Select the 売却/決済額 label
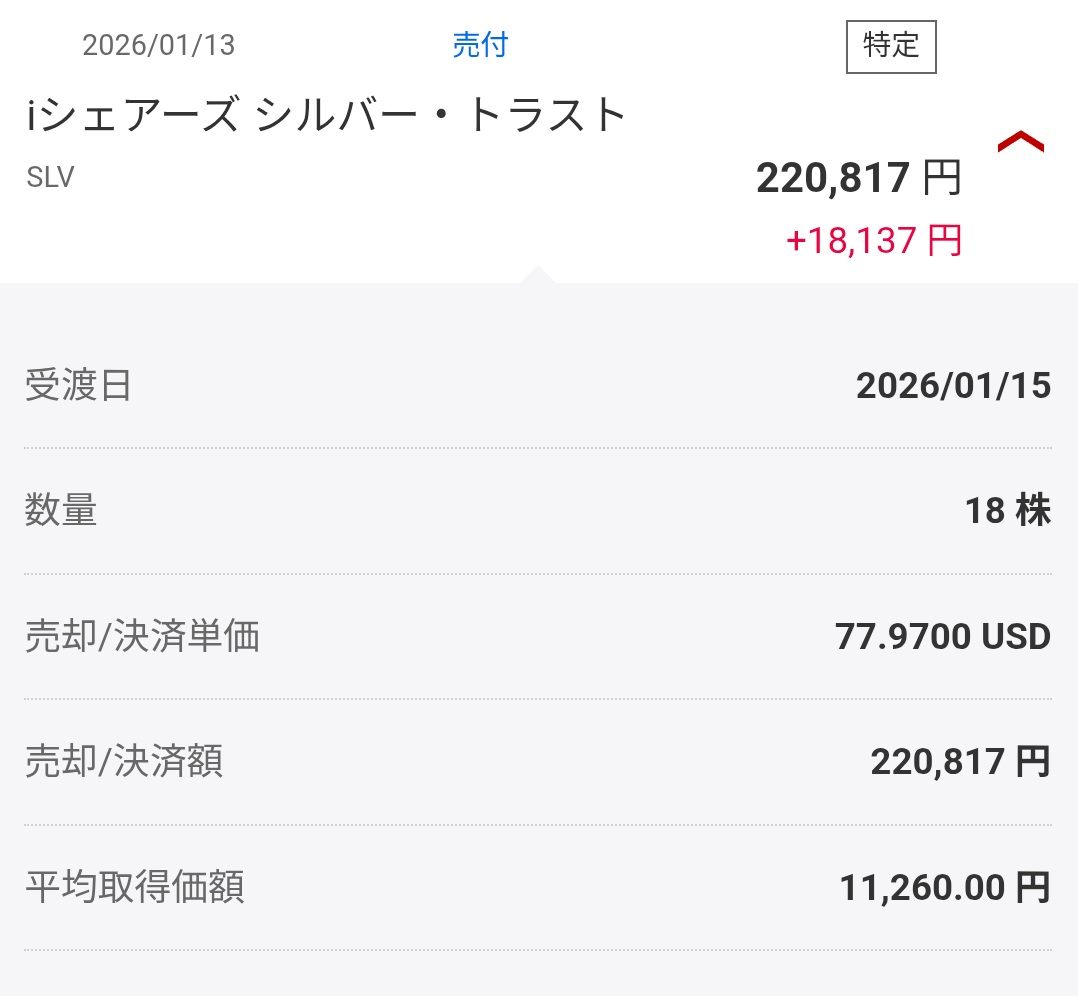Viewport: 1078px width, 996px height. point(124,762)
